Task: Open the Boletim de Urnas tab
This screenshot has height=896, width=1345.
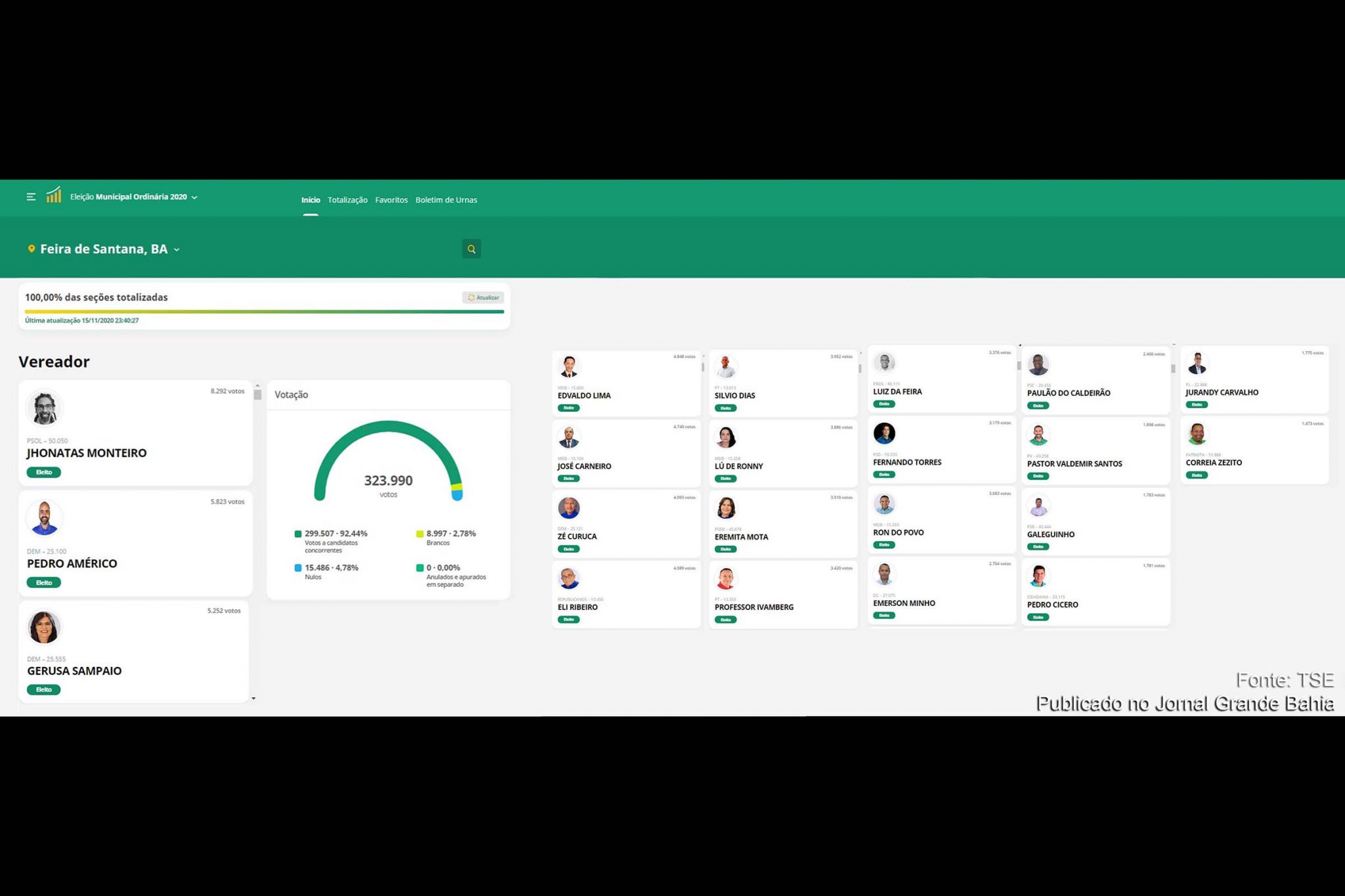Action: [446, 200]
